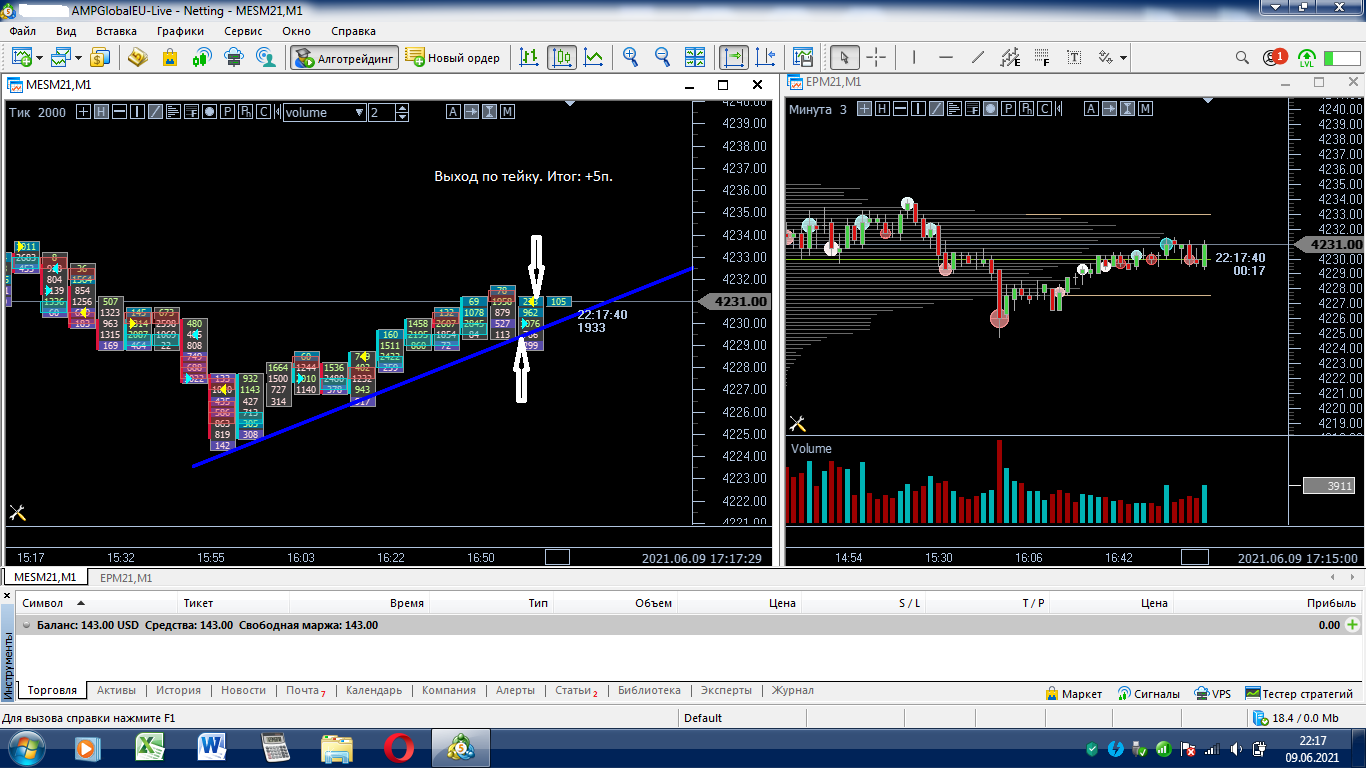Open the Сигналы link in the bottom panel
This screenshot has height=768, width=1366.
[x=1147, y=693]
